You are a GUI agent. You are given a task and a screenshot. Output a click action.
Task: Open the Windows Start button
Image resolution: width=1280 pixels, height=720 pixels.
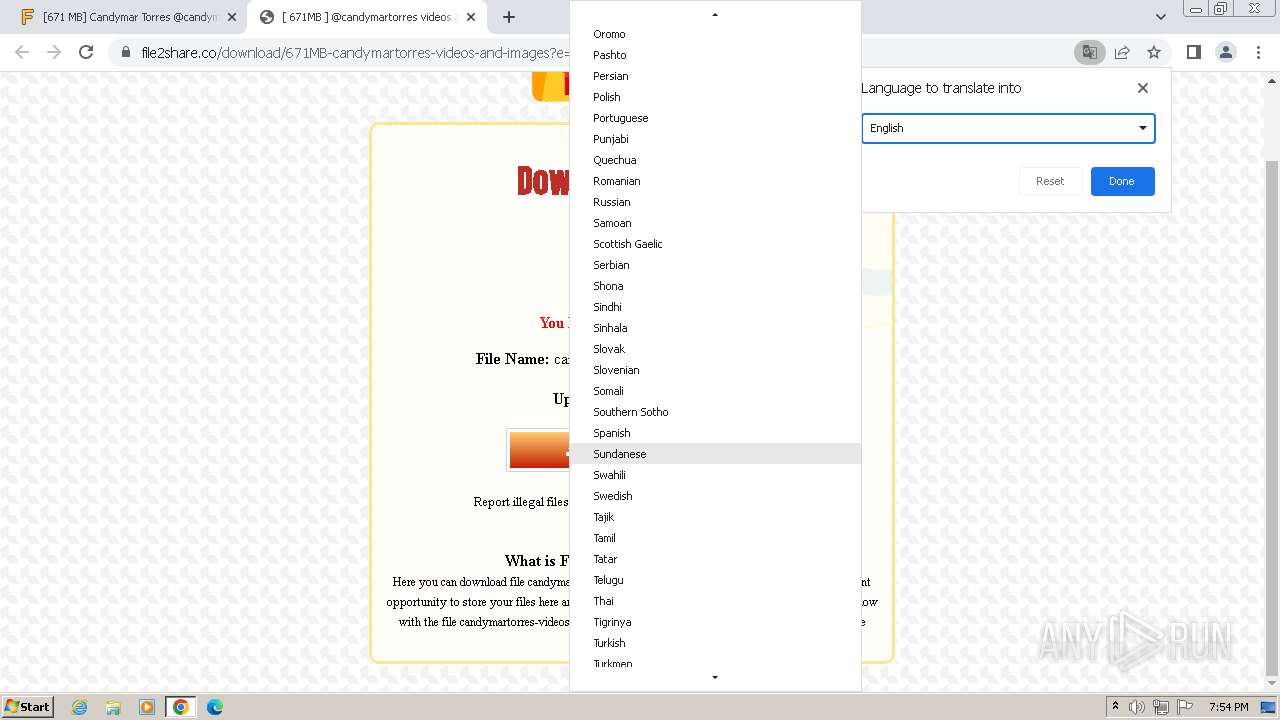coord(27,706)
